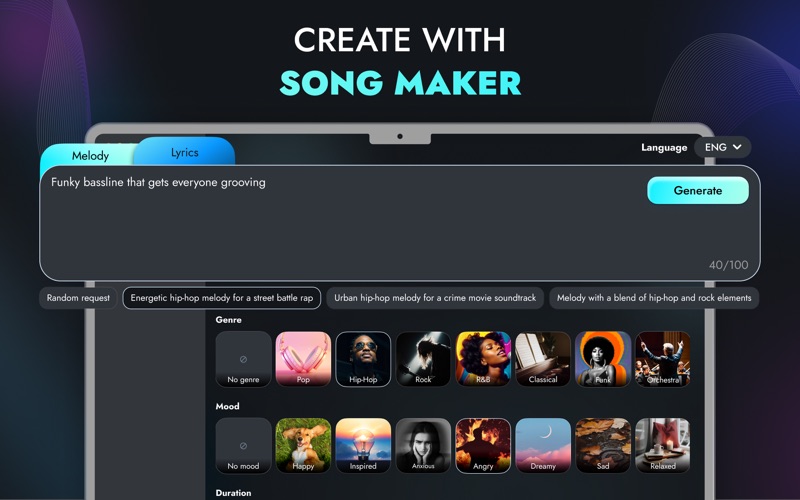Switch to the Lyrics tab
The height and width of the screenshot is (500, 800).
(184, 152)
